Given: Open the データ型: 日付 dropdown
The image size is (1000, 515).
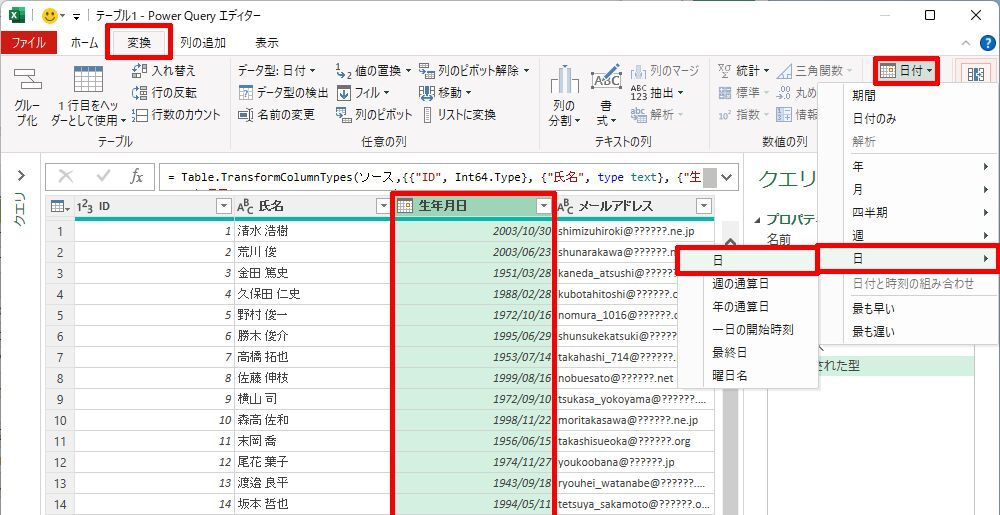Looking at the screenshot, I should [276, 71].
